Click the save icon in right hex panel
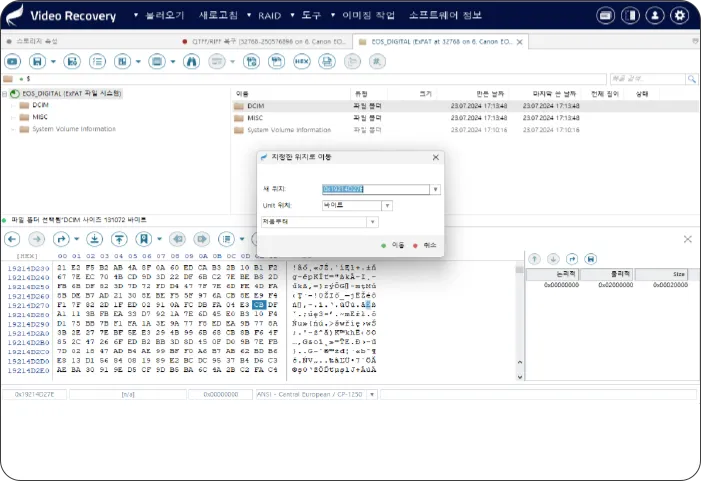This screenshot has width=701, height=481. (590, 258)
